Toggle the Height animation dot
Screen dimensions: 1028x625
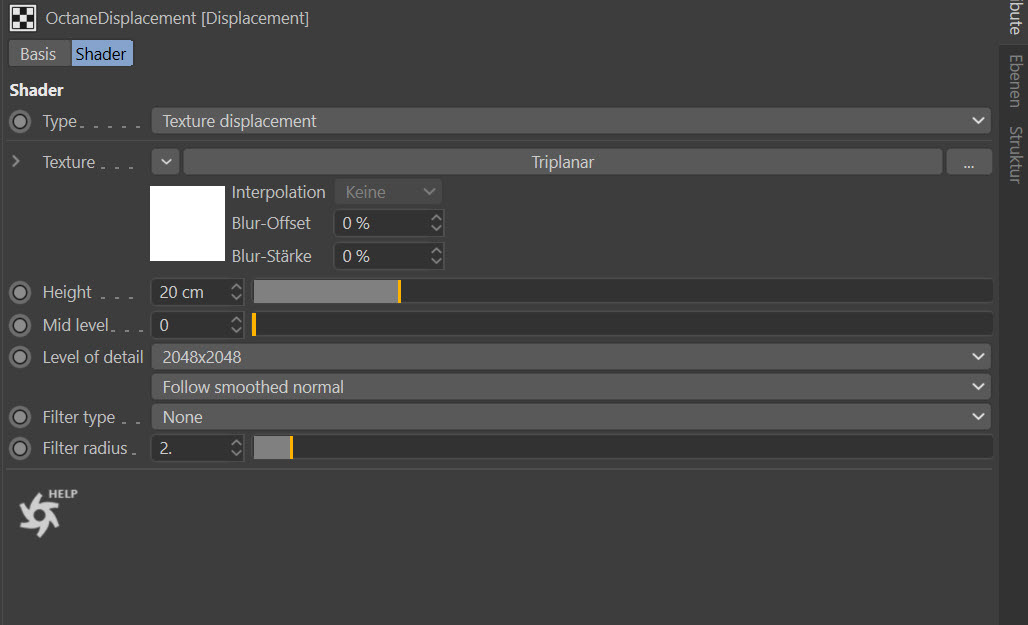pos(20,293)
